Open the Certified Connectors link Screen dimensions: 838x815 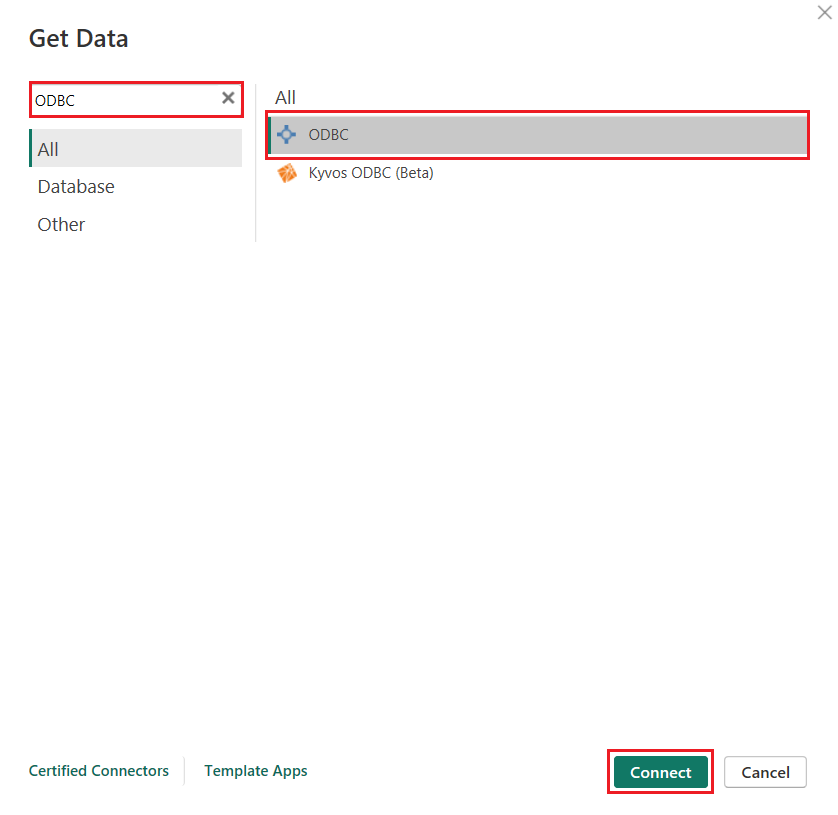tap(99, 771)
